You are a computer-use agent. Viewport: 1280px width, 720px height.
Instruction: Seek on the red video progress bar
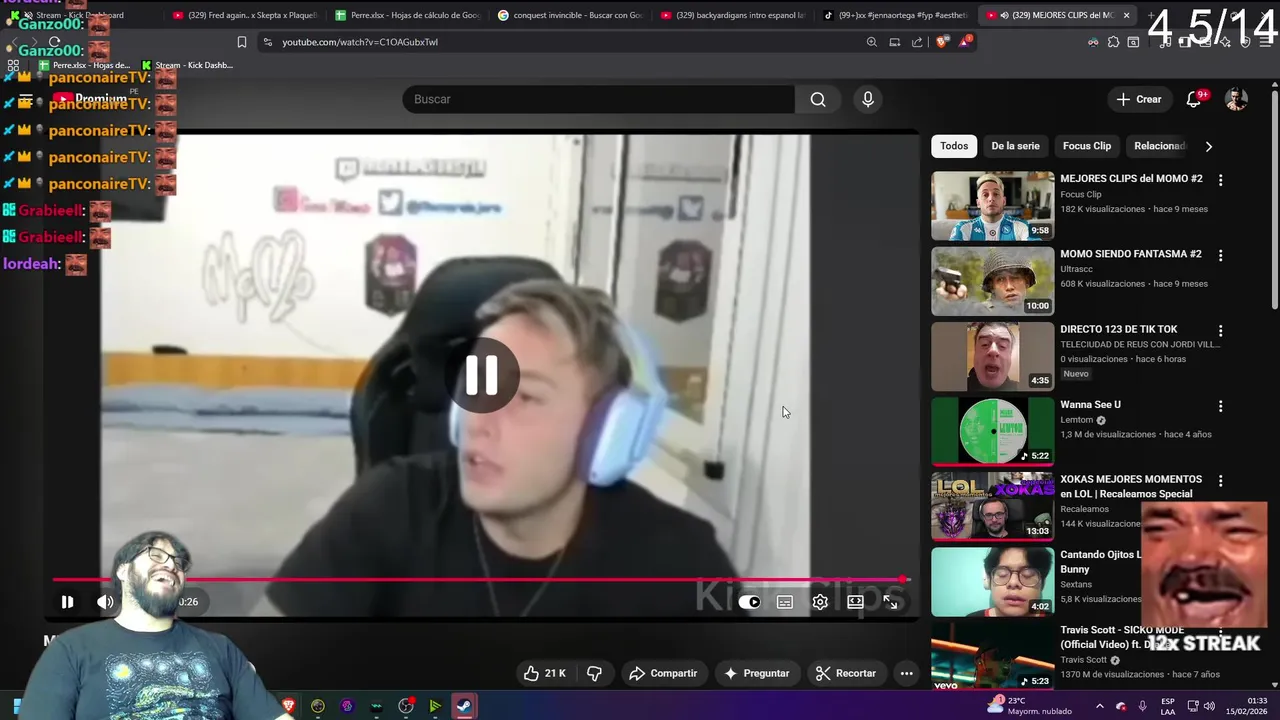pos(480,579)
